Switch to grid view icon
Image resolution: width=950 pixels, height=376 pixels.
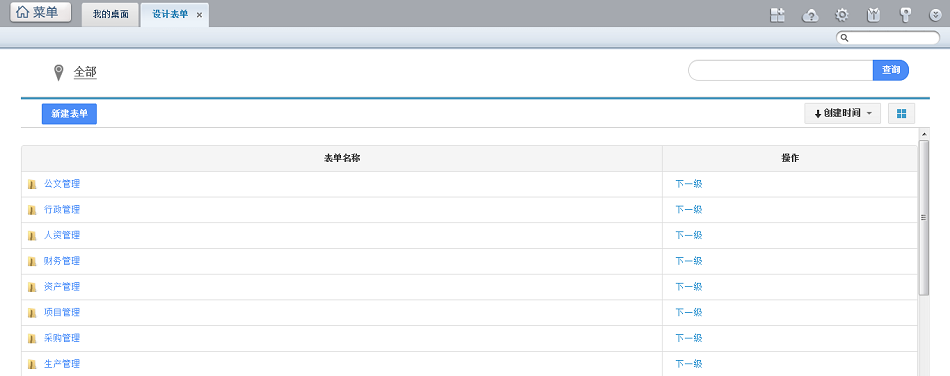click(x=902, y=114)
